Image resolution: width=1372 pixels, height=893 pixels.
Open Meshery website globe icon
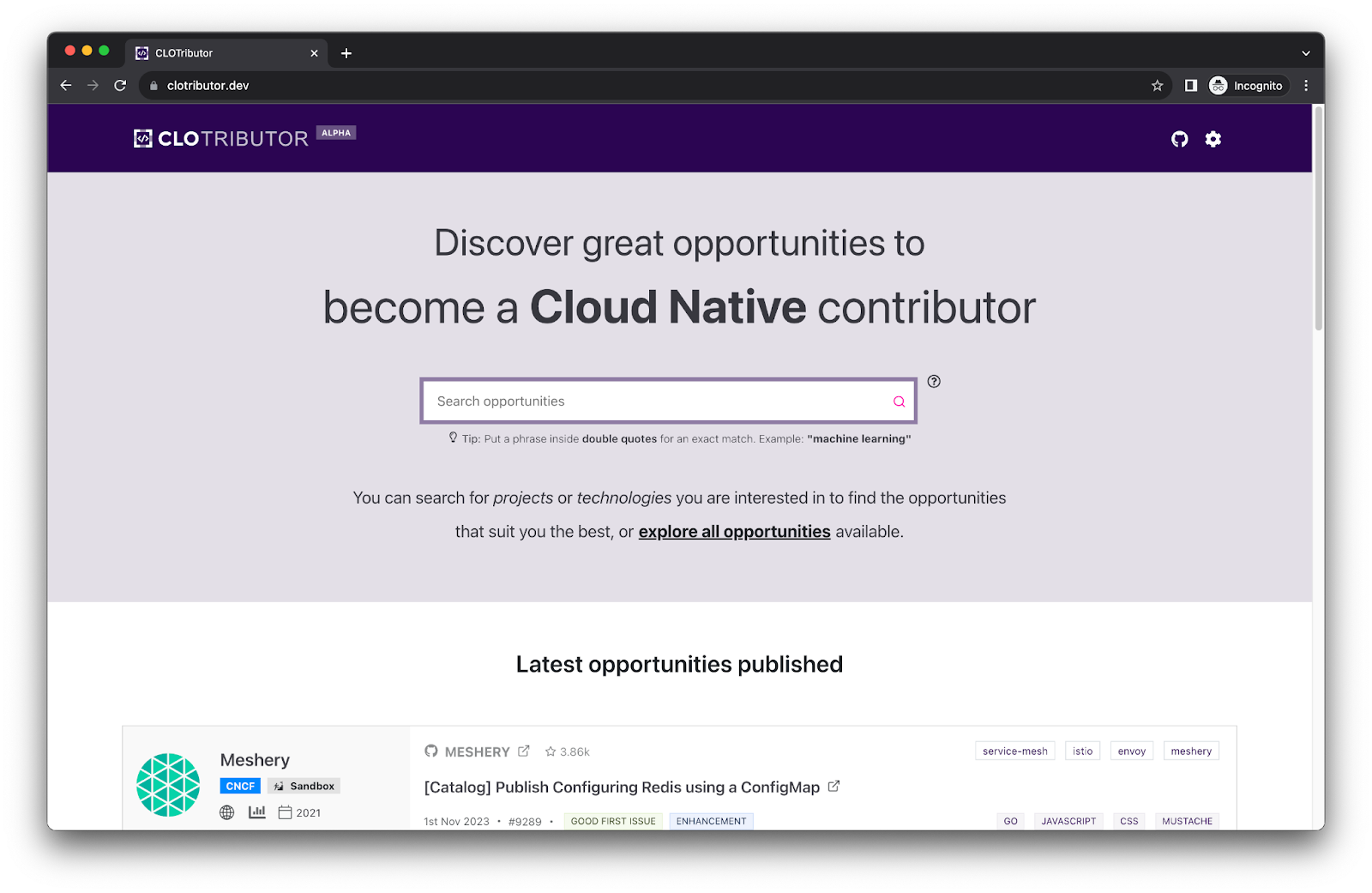coord(227,812)
